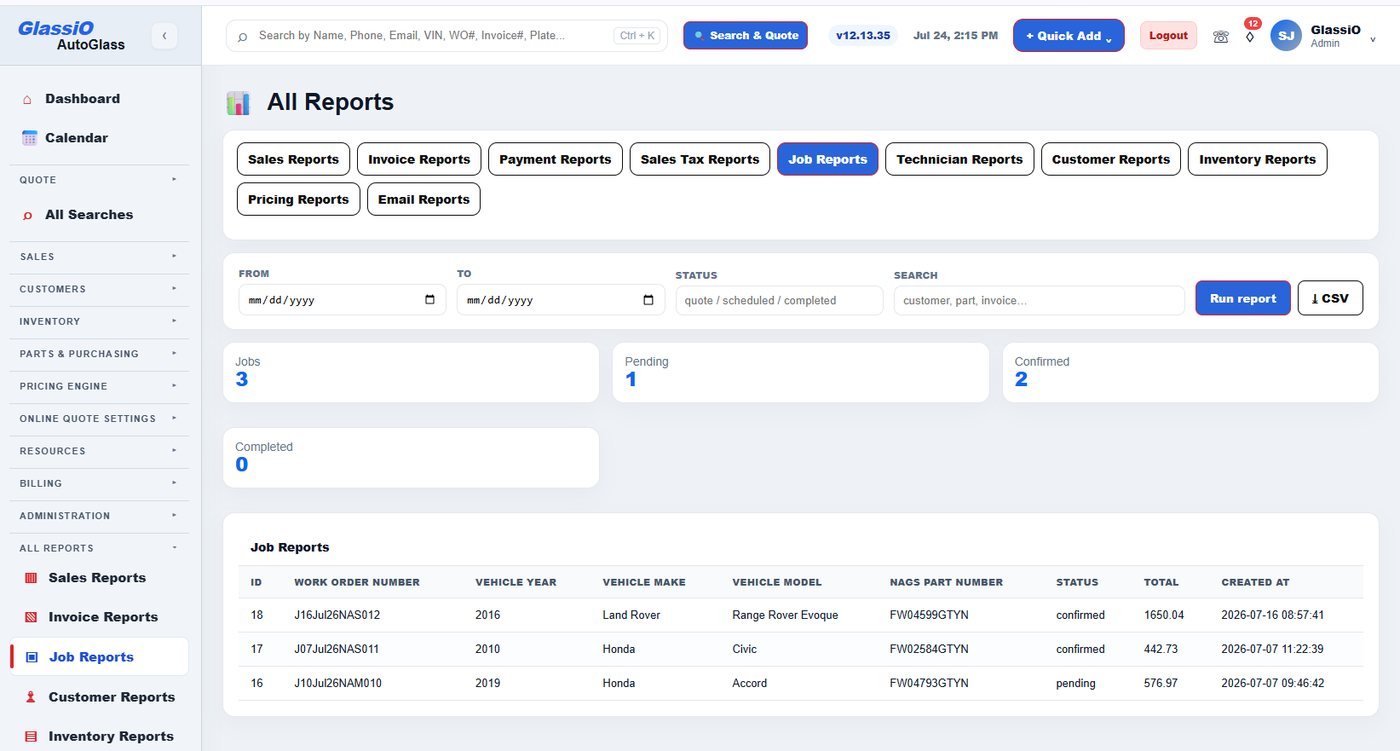Click the phone icon in header

click(x=1220, y=36)
